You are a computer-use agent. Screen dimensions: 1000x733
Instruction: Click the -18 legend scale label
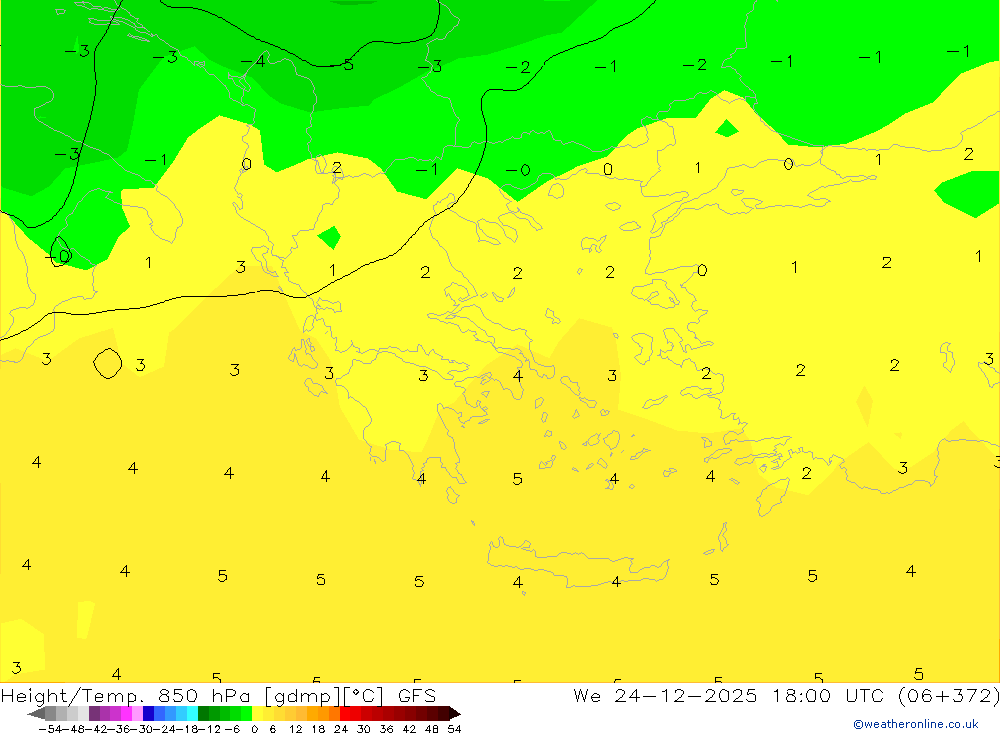click(188, 729)
